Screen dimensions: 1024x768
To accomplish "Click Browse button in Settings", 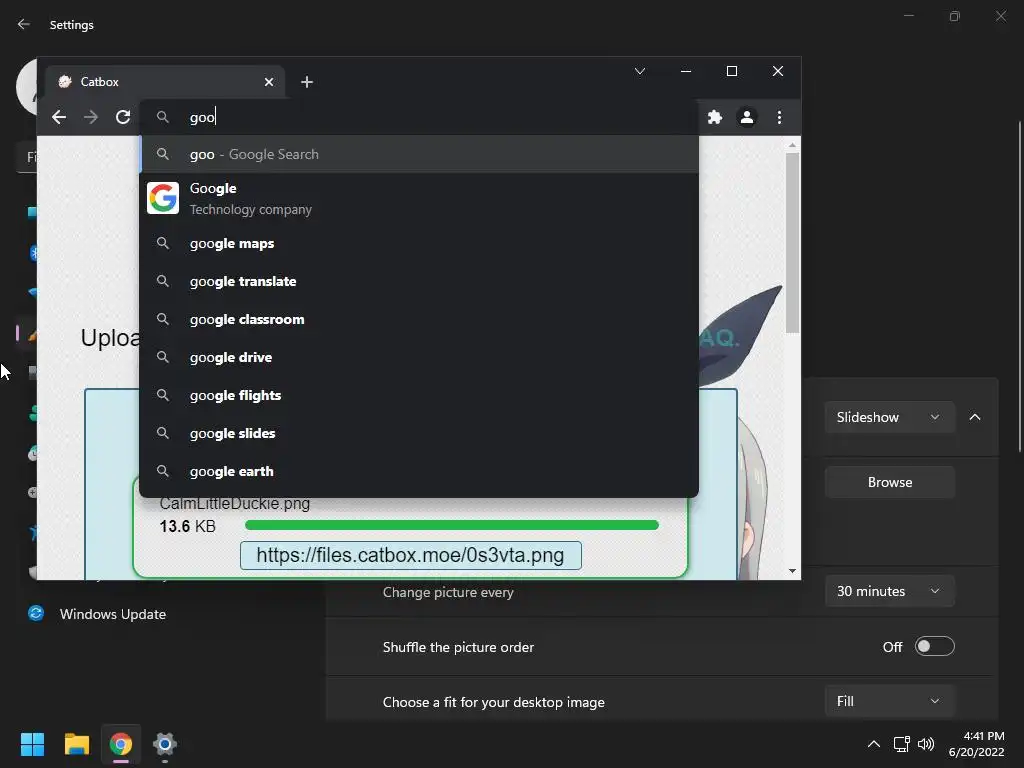I will (x=889, y=482).
